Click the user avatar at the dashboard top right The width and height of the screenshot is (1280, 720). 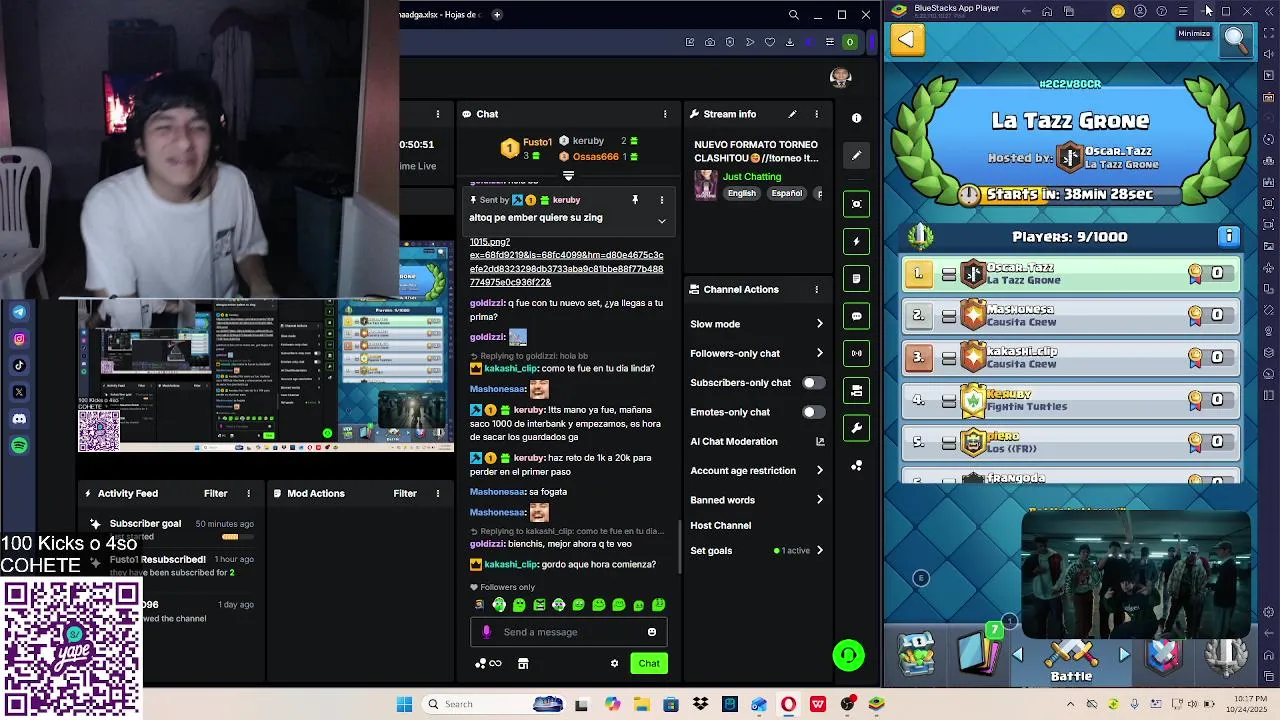(841, 77)
